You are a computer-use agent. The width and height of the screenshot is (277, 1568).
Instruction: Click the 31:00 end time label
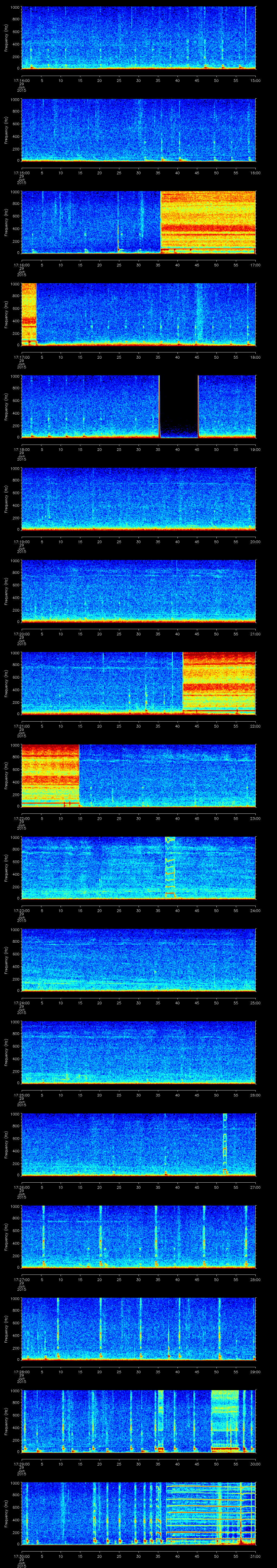255,1557
